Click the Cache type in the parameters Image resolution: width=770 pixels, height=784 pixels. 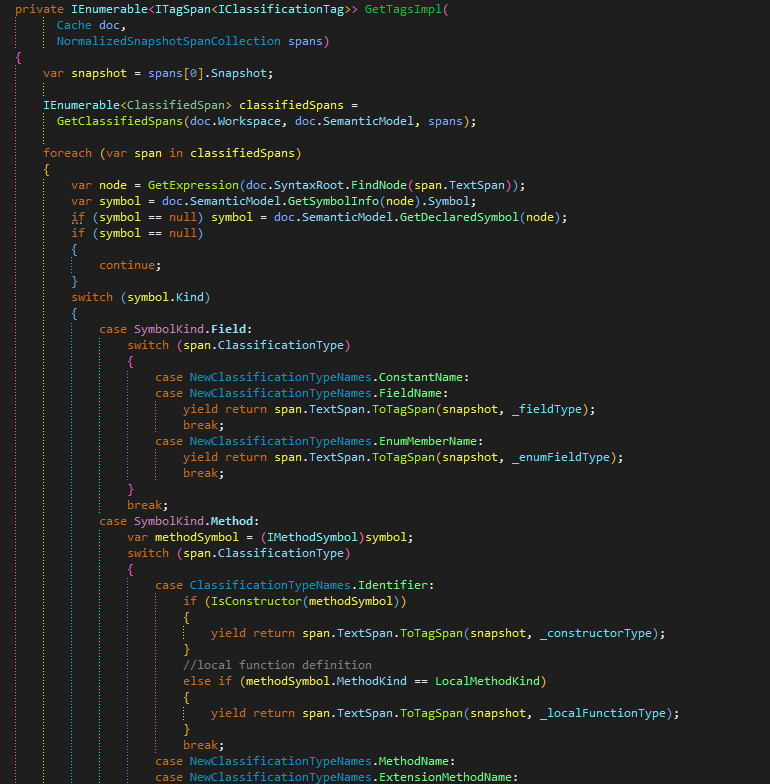point(74,25)
